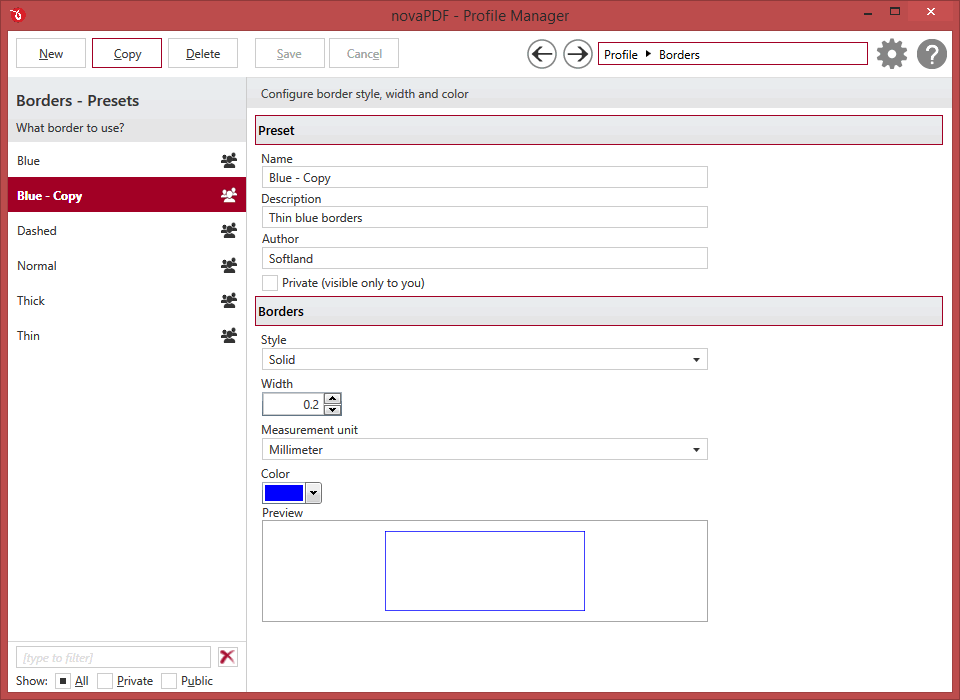Increase border Width with up spinner
This screenshot has height=700, width=960.
[332, 399]
